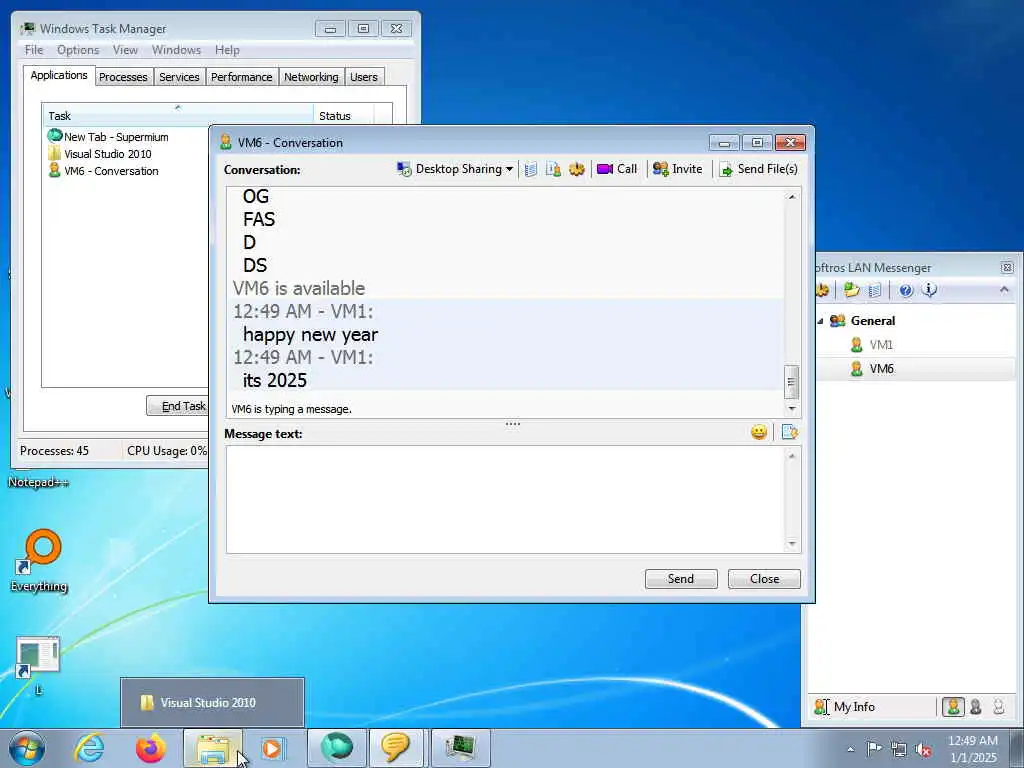1024x768 pixels.
Task: Set status to Busy dark user icon
Action: click(x=976, y=707)
